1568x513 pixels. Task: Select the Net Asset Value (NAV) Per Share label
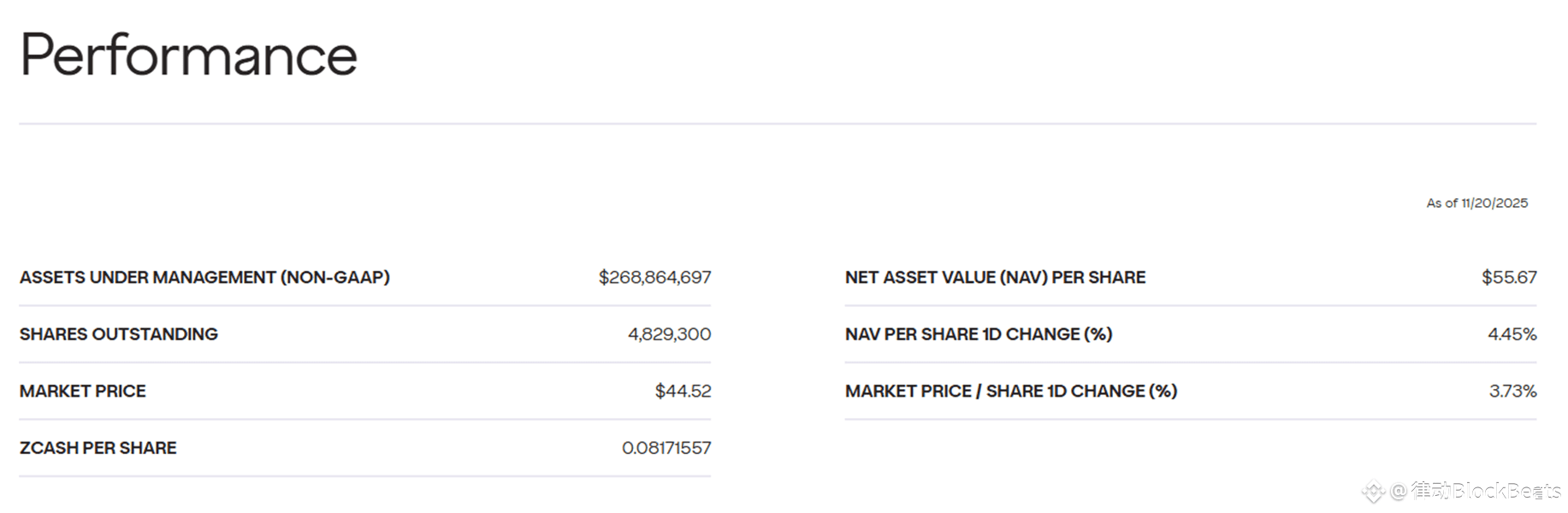(995, 277)
